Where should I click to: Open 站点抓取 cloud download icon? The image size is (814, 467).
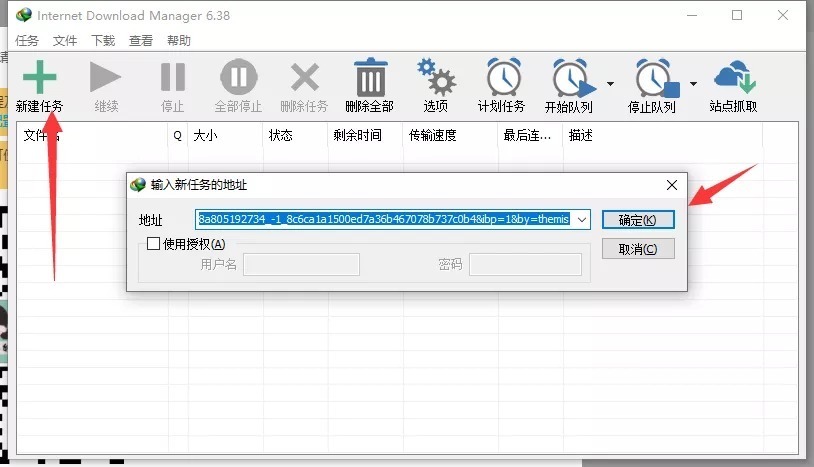735,77
